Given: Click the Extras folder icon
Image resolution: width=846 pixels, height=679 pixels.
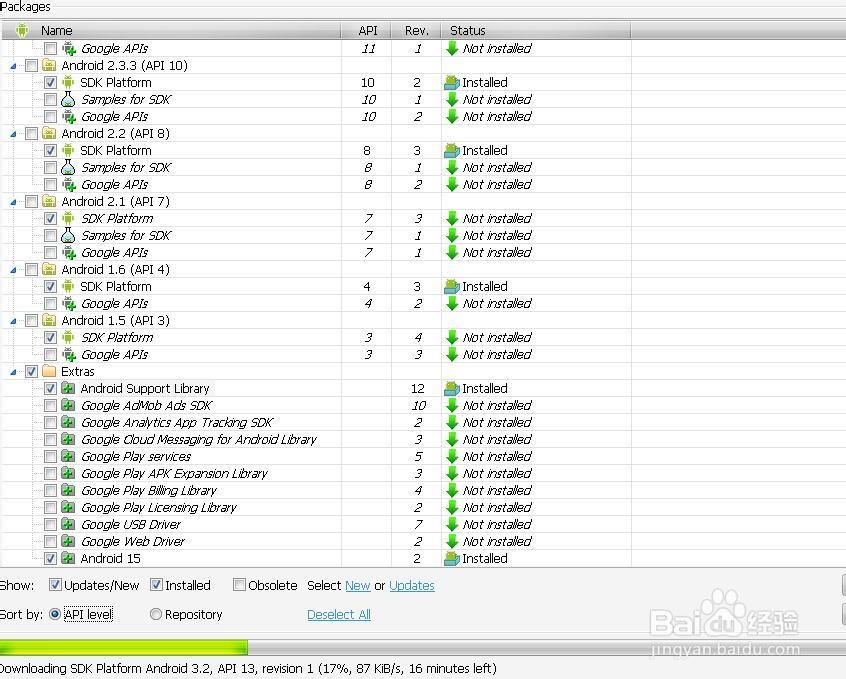Looking at the screenshot, I should click(49, 371).
